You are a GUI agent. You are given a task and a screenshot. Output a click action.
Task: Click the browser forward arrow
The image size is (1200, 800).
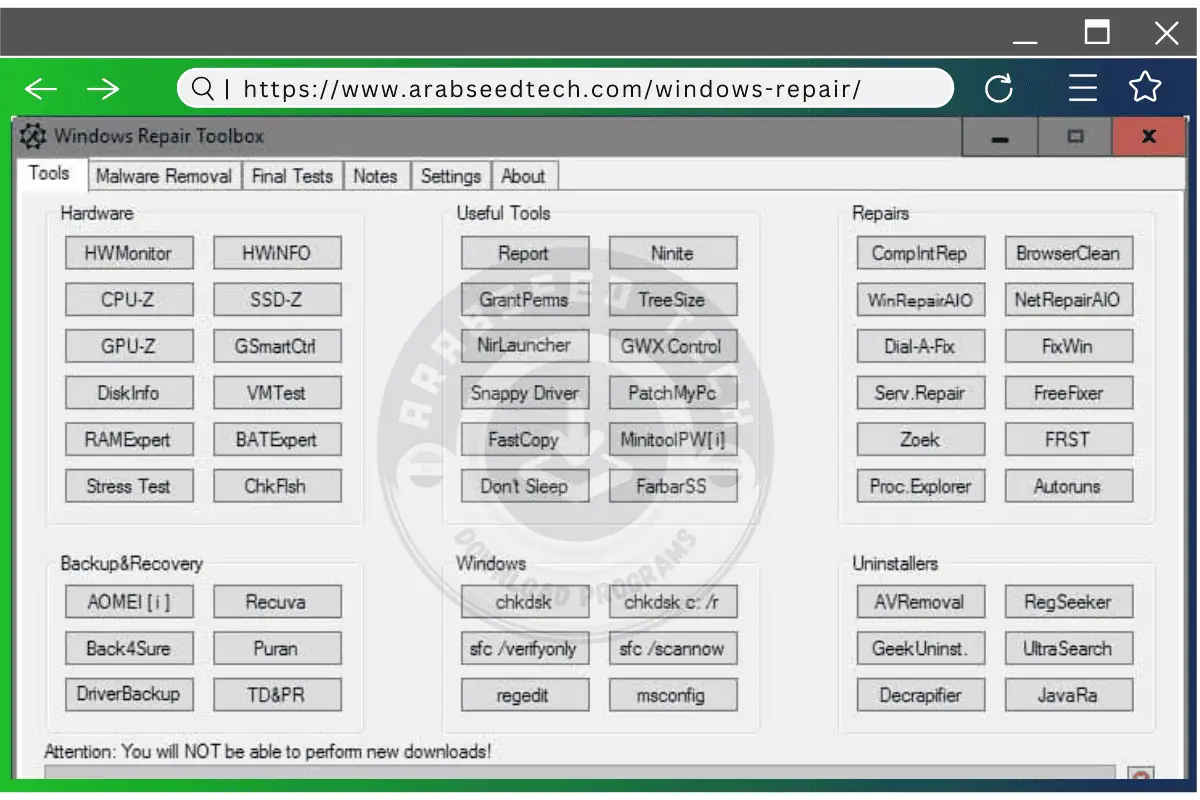click(103, 89)
